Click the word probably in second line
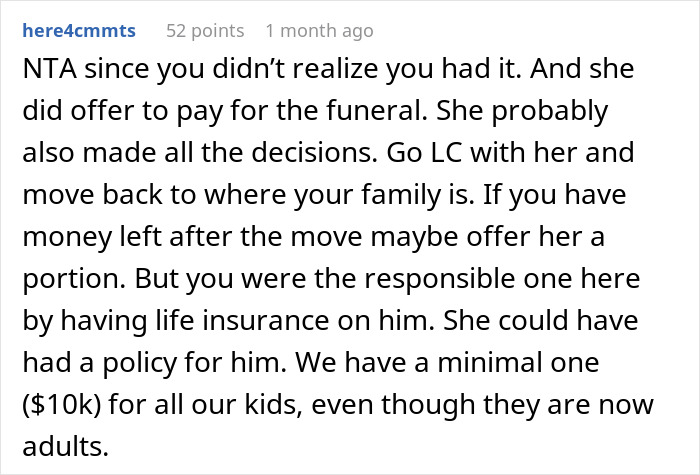Viewport: 700px width, 475px height. tap(550, 111)
